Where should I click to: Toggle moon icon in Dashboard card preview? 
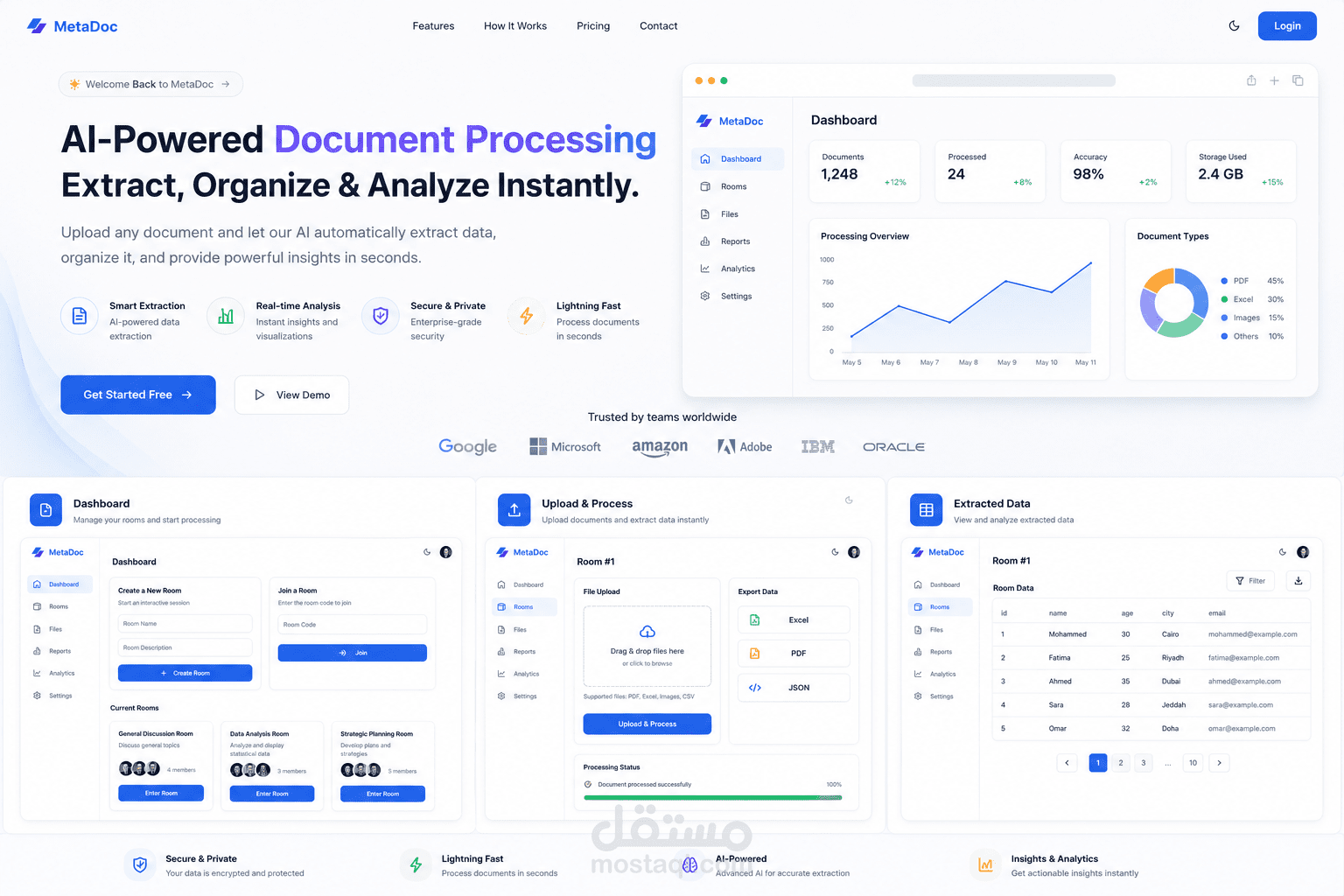(x=427, y=552)
